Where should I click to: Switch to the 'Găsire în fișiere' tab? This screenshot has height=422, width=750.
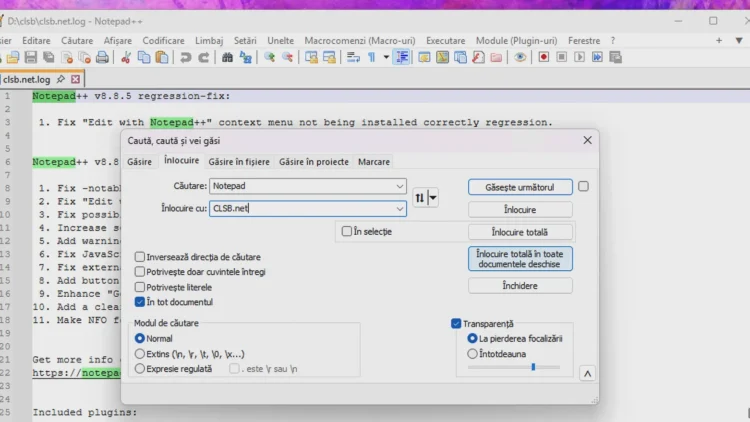(x=239, y=161)
